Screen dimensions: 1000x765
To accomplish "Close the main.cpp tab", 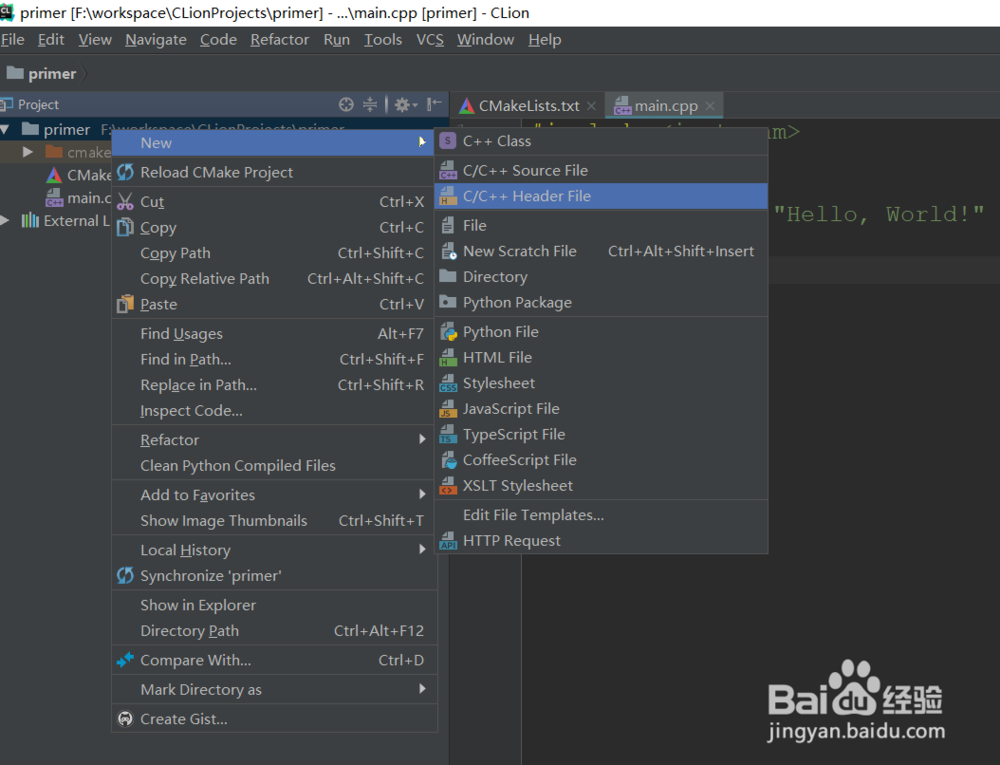I will 710,106.
